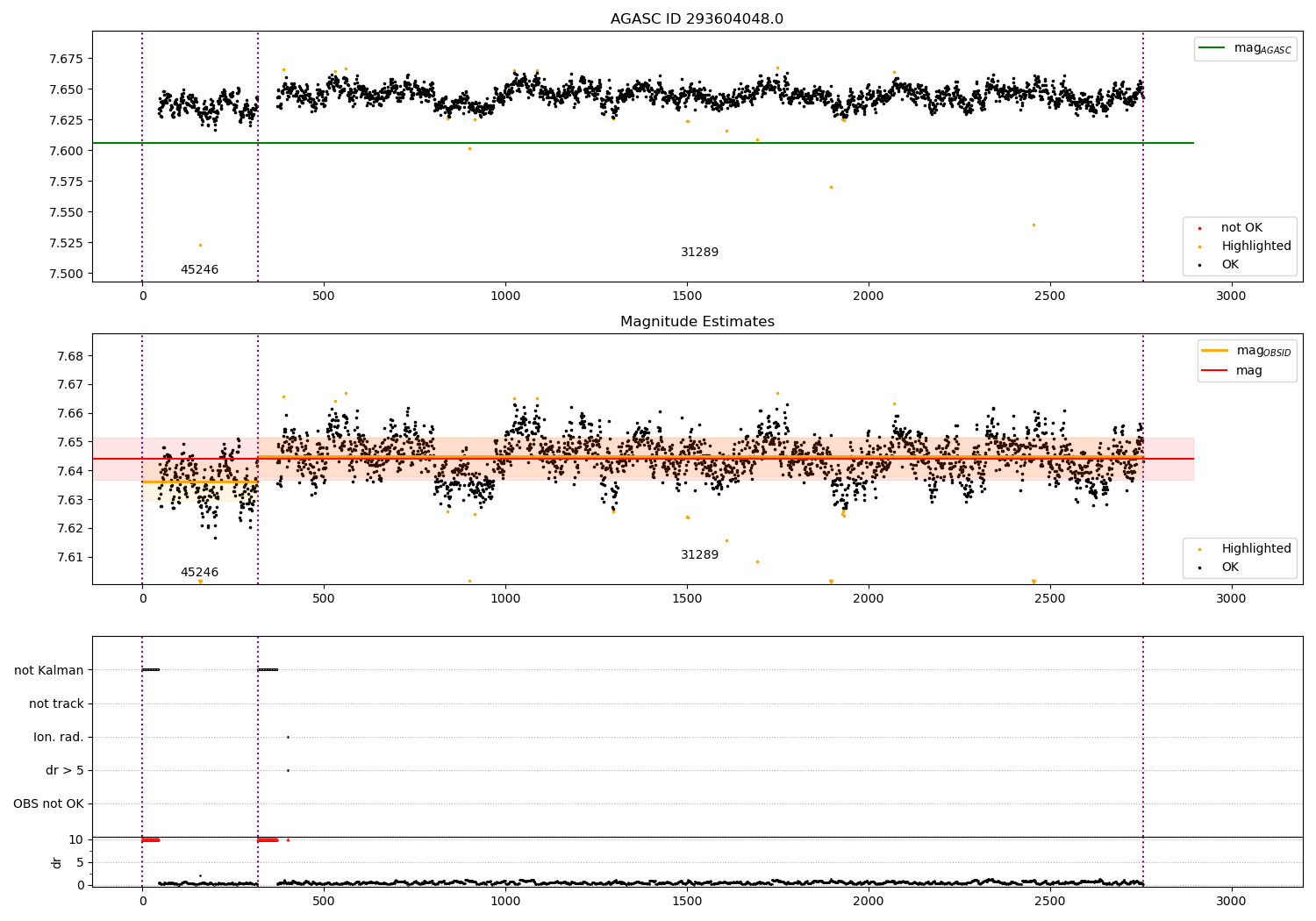Click the single data point on 'Ion. rad.' row
Viewport: 1316px width, 921px height.
click(x=288, y=738)
